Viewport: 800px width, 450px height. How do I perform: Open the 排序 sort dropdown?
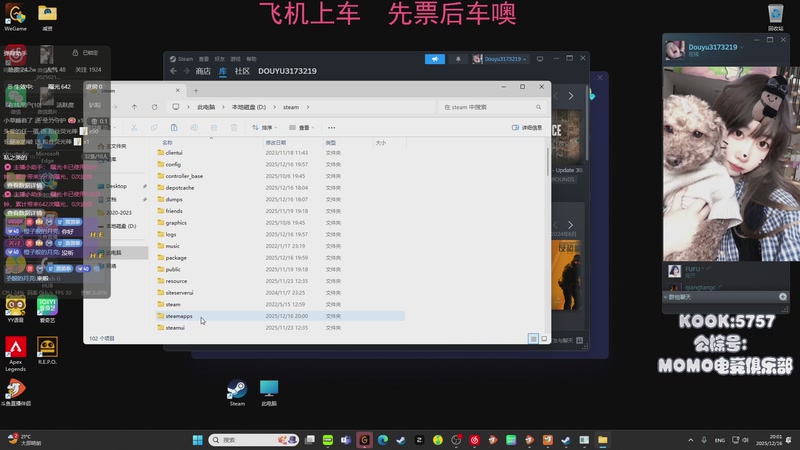click(x=264, y=128)
